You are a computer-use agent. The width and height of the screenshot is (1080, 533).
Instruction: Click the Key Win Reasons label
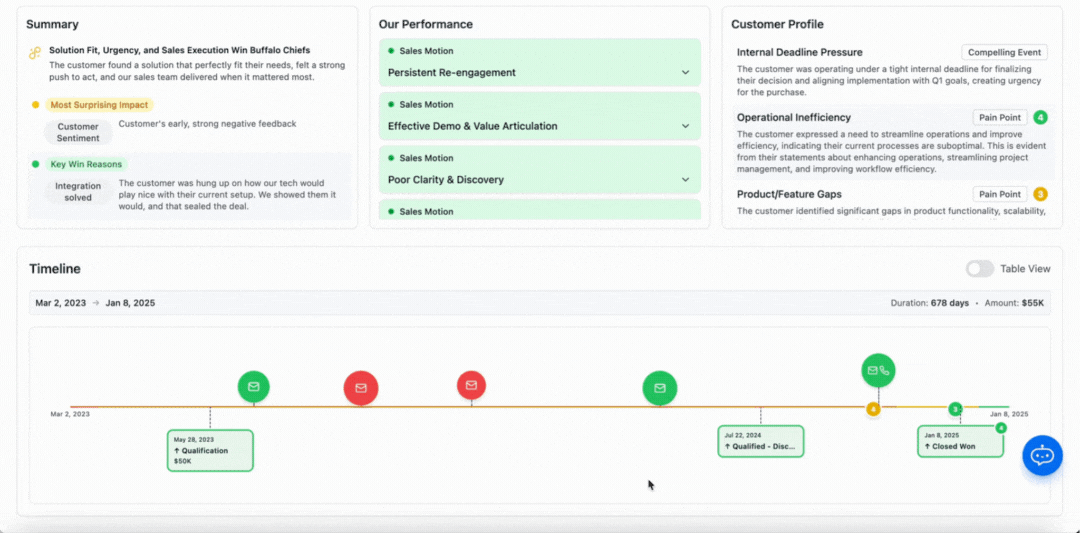86,164
